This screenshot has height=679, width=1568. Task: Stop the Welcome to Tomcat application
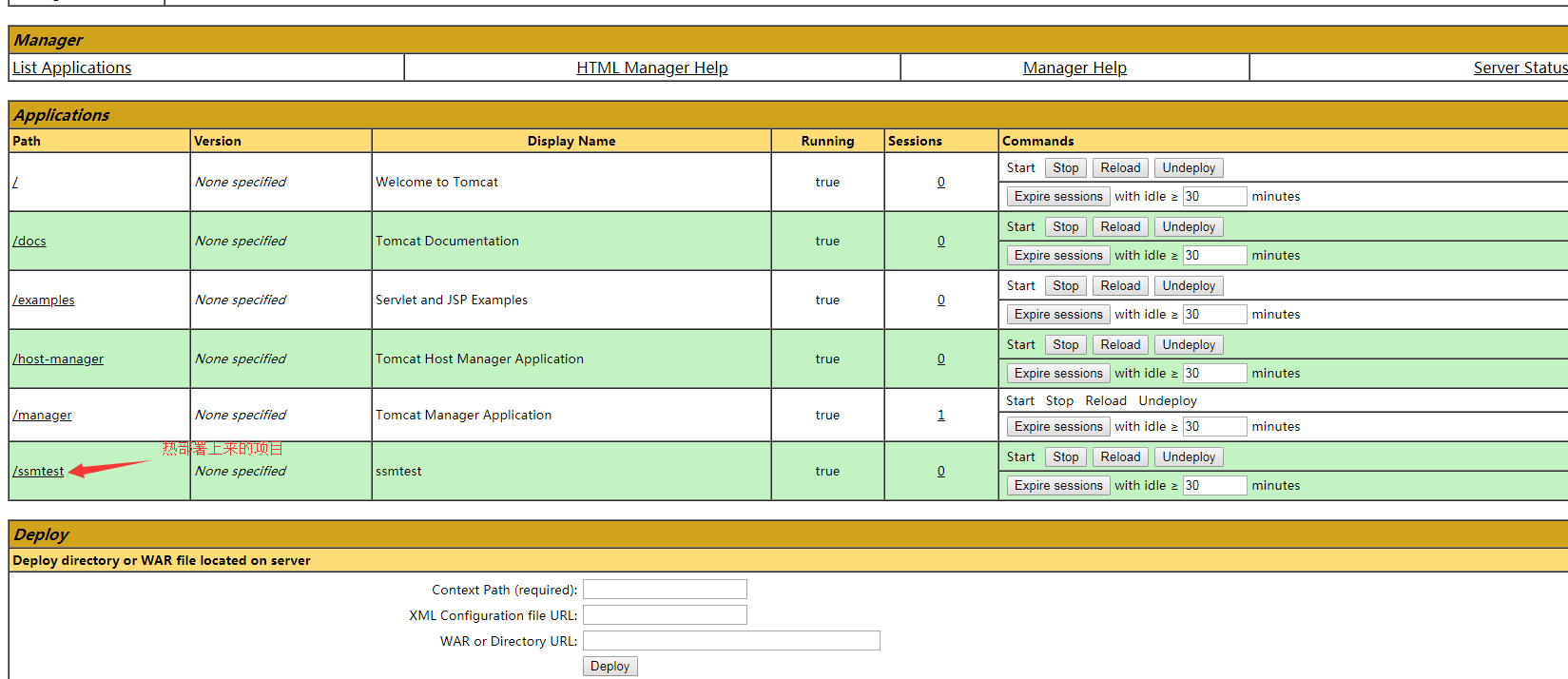click(1066, 167)
